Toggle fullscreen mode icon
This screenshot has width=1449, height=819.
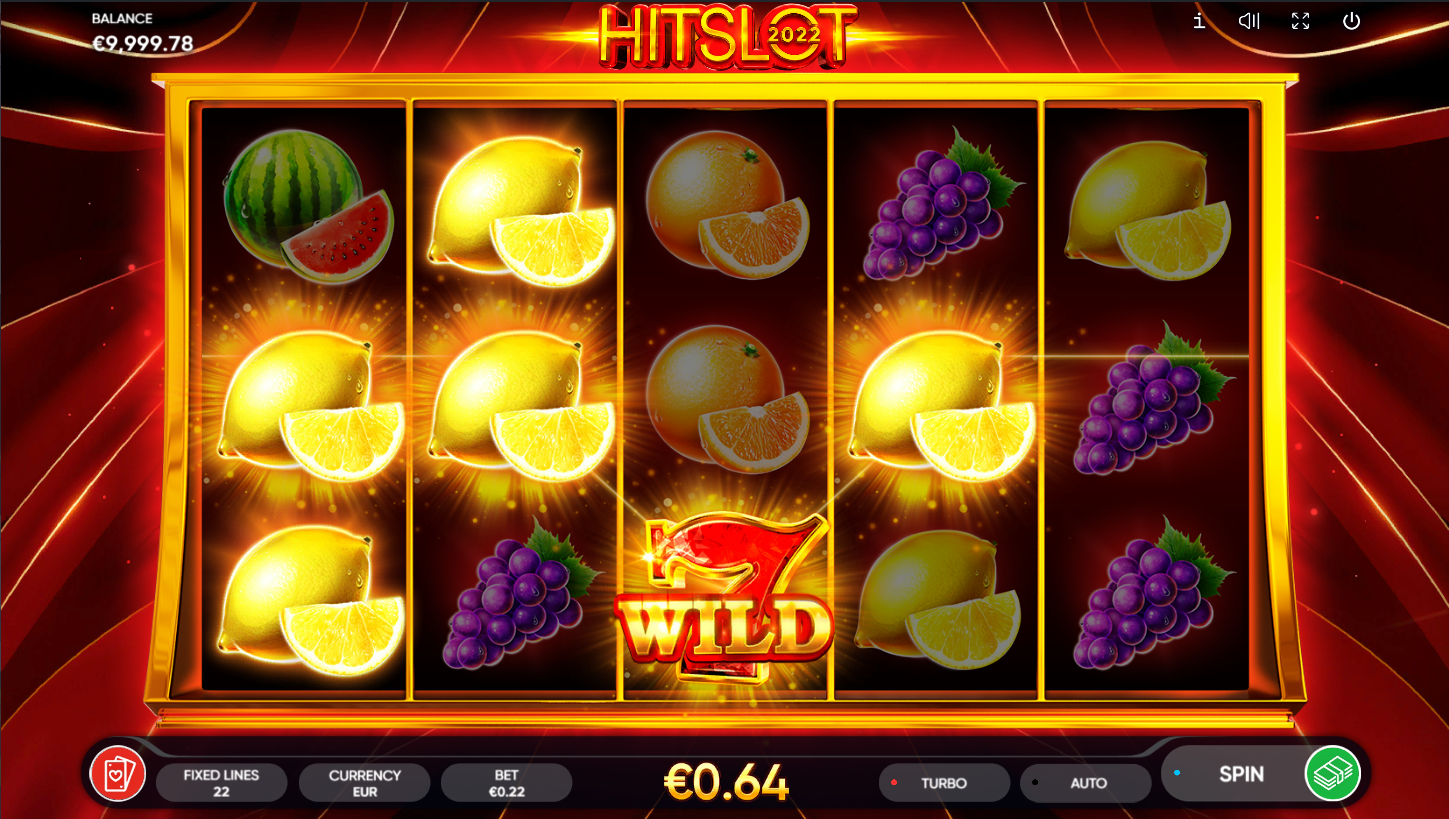coord(1300,21)
